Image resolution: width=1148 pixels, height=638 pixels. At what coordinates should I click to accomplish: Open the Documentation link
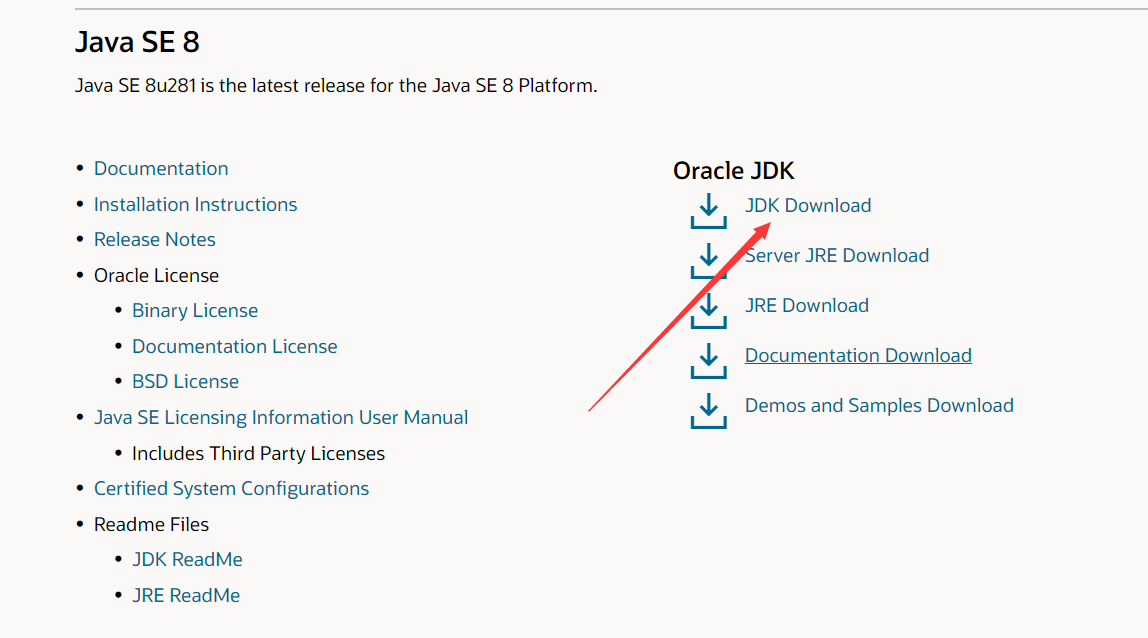pyautogui.click(x=160, y=168)
